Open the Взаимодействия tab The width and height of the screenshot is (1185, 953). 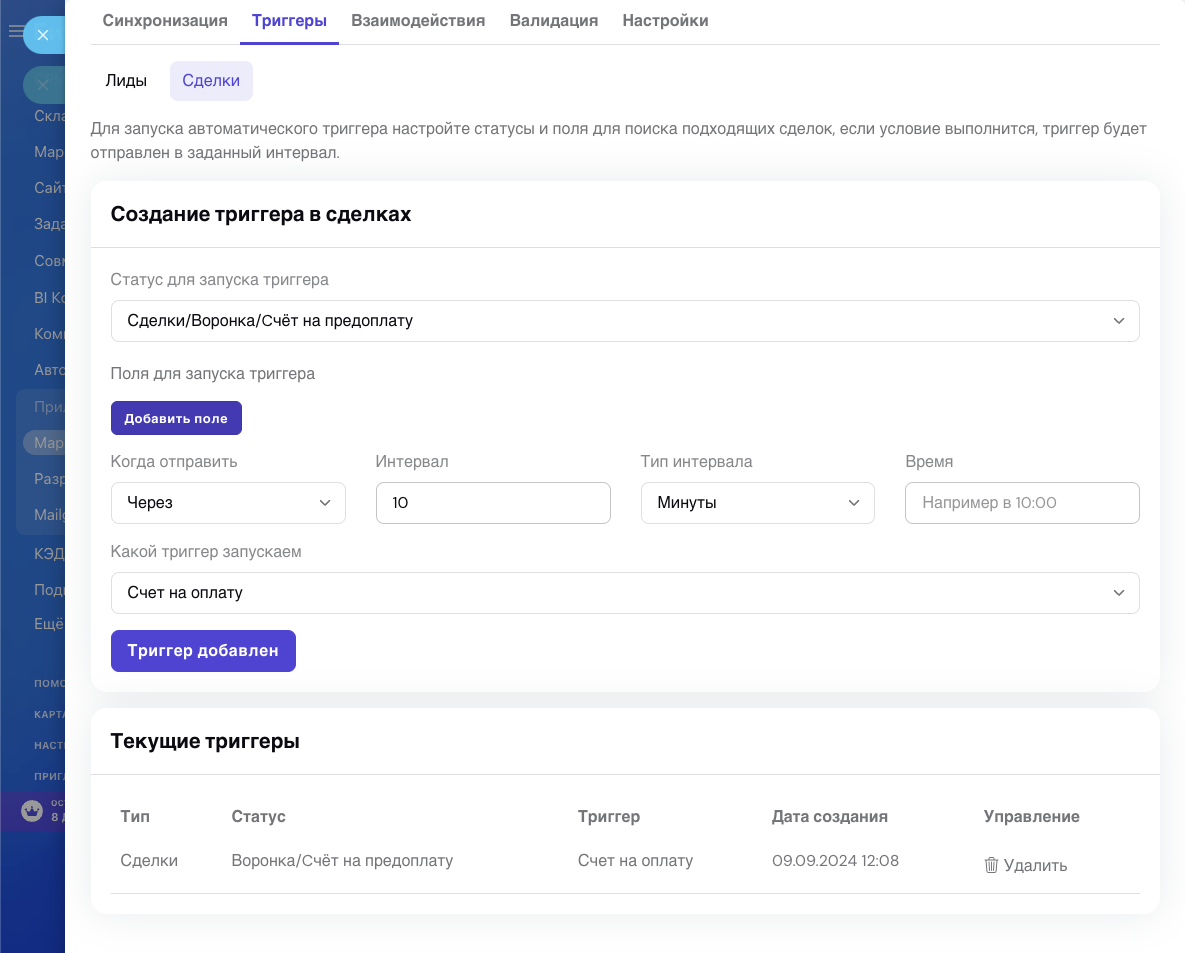tap(418, 20)
